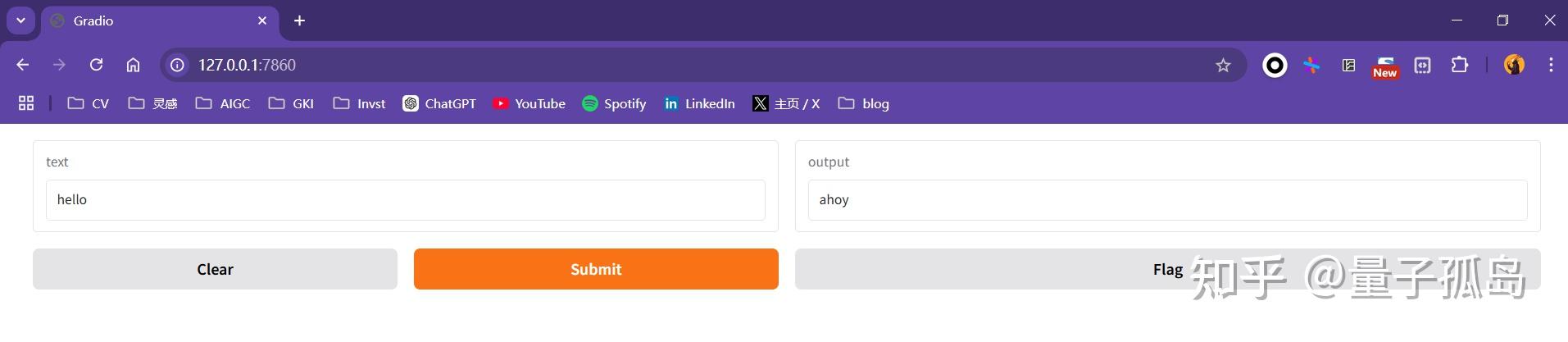Open a new browser tab
1568x342 pixels.
299,21
